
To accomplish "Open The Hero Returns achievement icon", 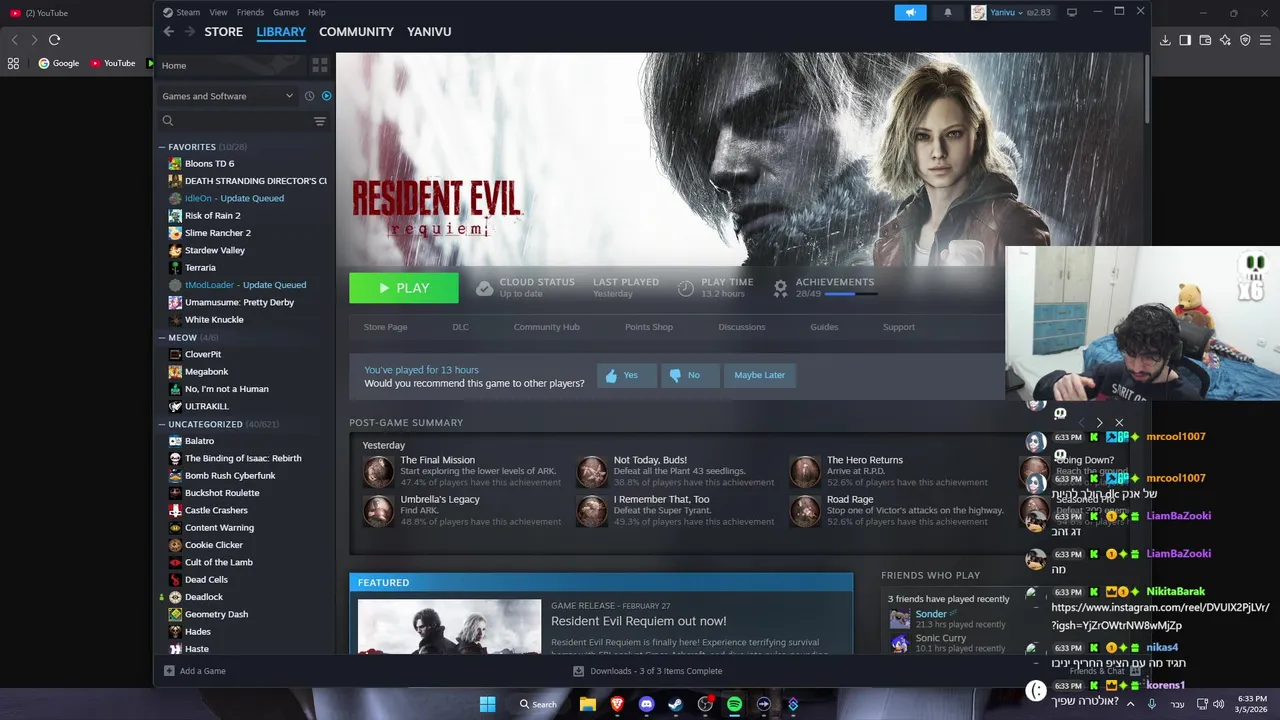I will pos(805,471).
